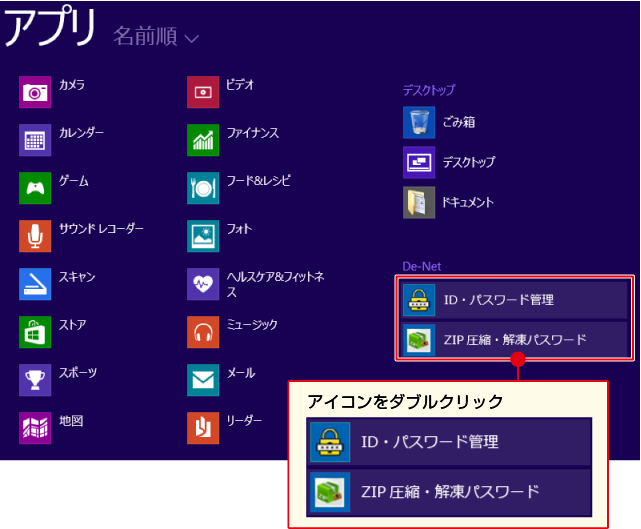Open the カメラ camera app icon
This screenshot has width=641, height=529.
pos(35,92)
